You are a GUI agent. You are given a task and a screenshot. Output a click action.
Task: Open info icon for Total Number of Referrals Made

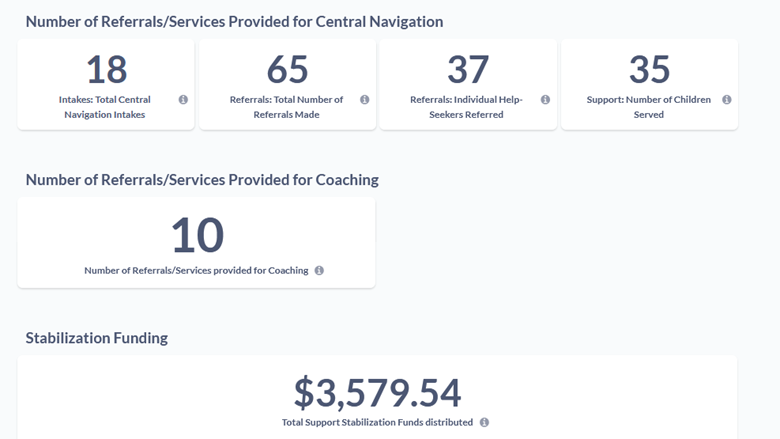[365, 100]
